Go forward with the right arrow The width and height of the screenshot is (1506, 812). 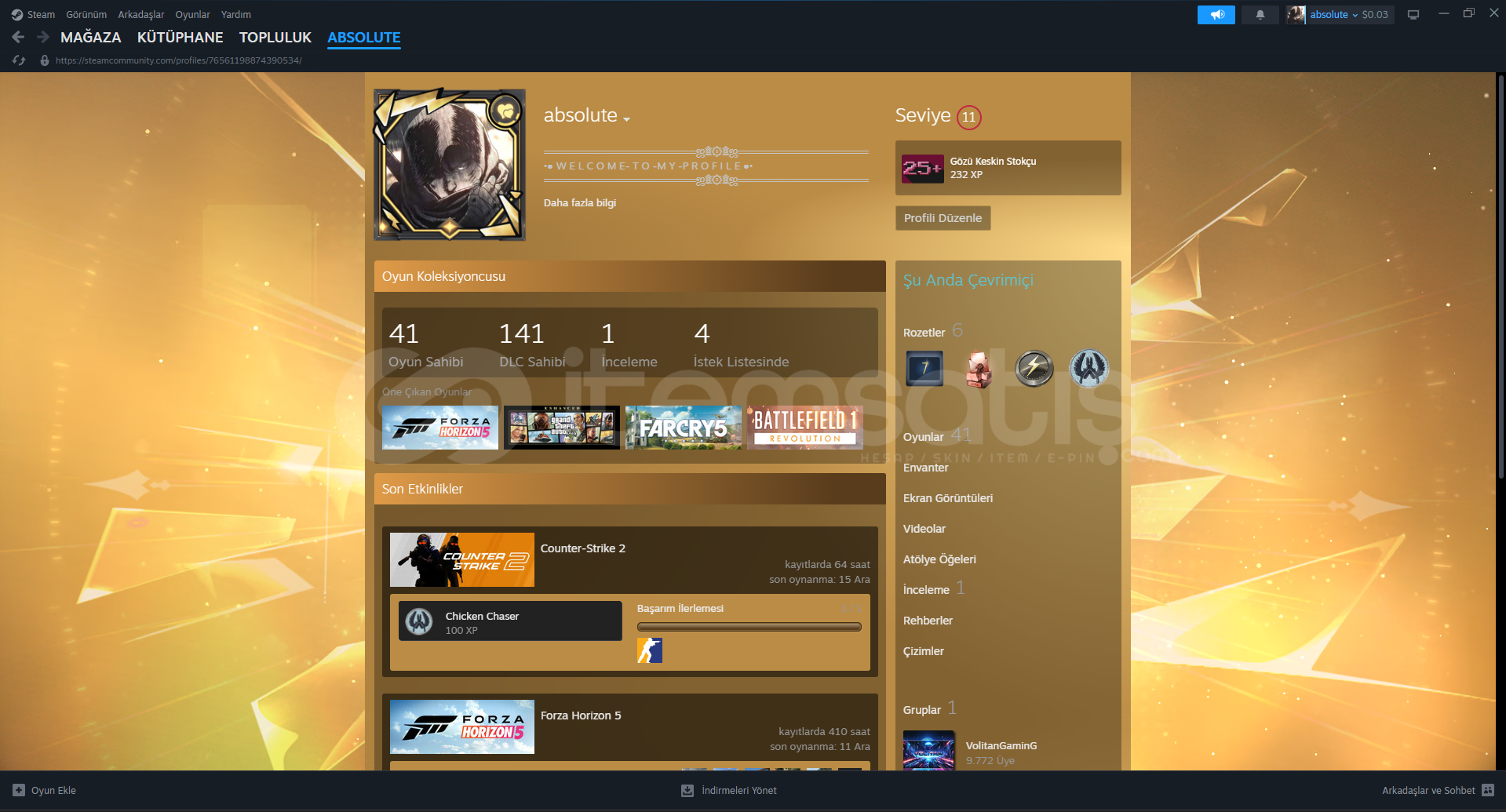pos(43,37)
